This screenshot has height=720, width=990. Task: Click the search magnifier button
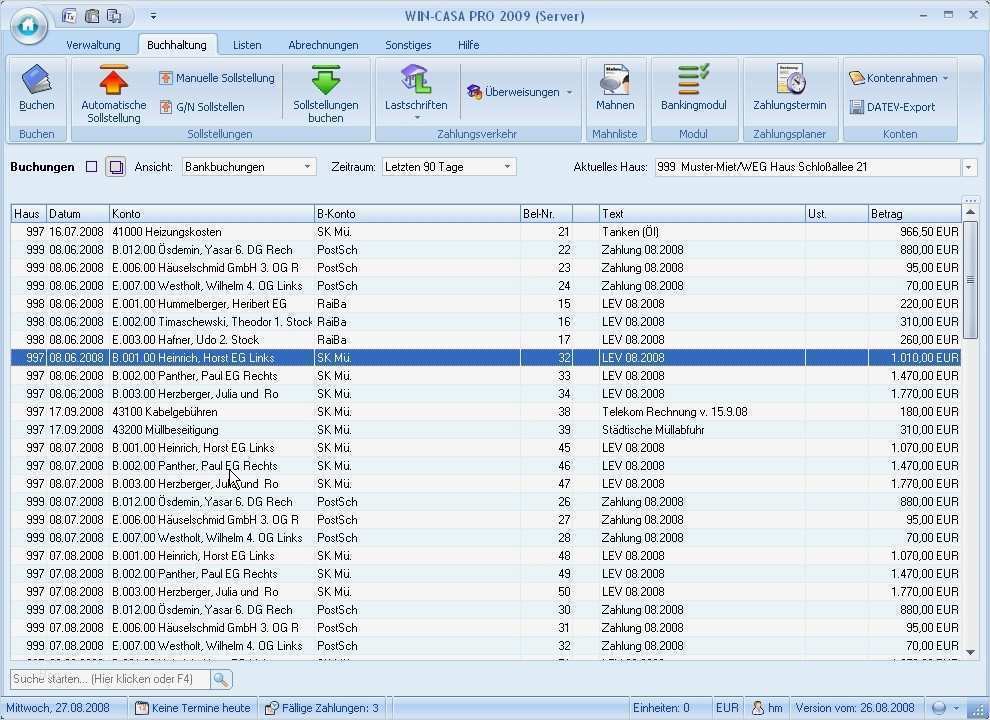click(x=221, y=679)
